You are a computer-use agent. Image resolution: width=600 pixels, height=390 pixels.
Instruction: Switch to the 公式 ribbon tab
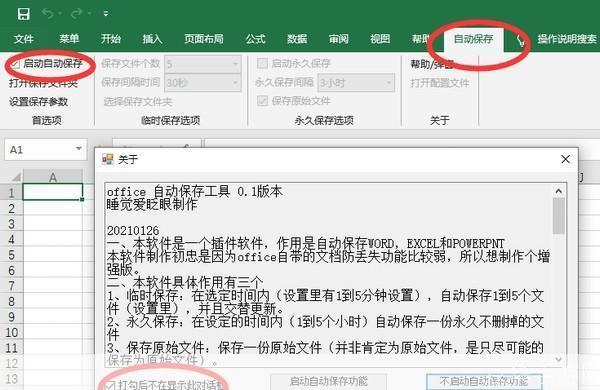click(x=255, y=39)
